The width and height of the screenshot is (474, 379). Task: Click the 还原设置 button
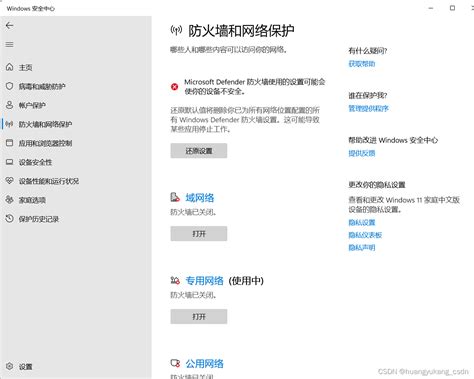pos(199,151)
